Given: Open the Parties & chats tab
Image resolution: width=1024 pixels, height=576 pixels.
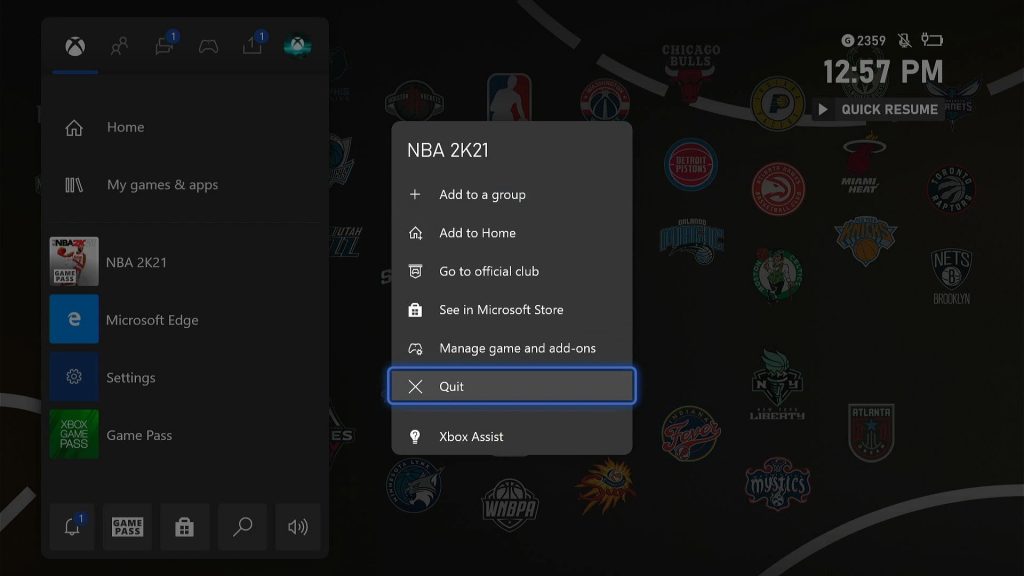Looking at the screenshot, I should click(165, 45).
